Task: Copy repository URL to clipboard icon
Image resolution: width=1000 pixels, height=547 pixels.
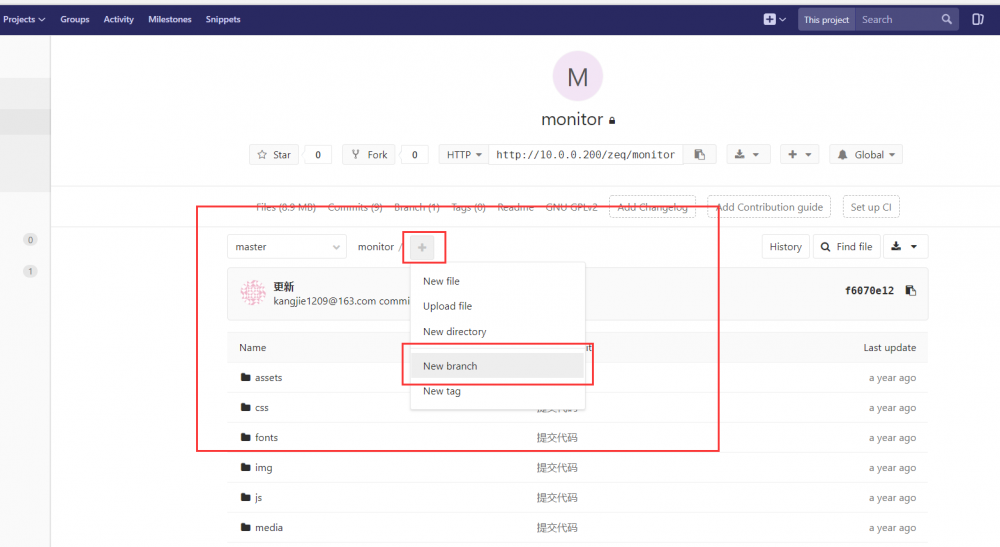Action: click(x=700, y=154)
